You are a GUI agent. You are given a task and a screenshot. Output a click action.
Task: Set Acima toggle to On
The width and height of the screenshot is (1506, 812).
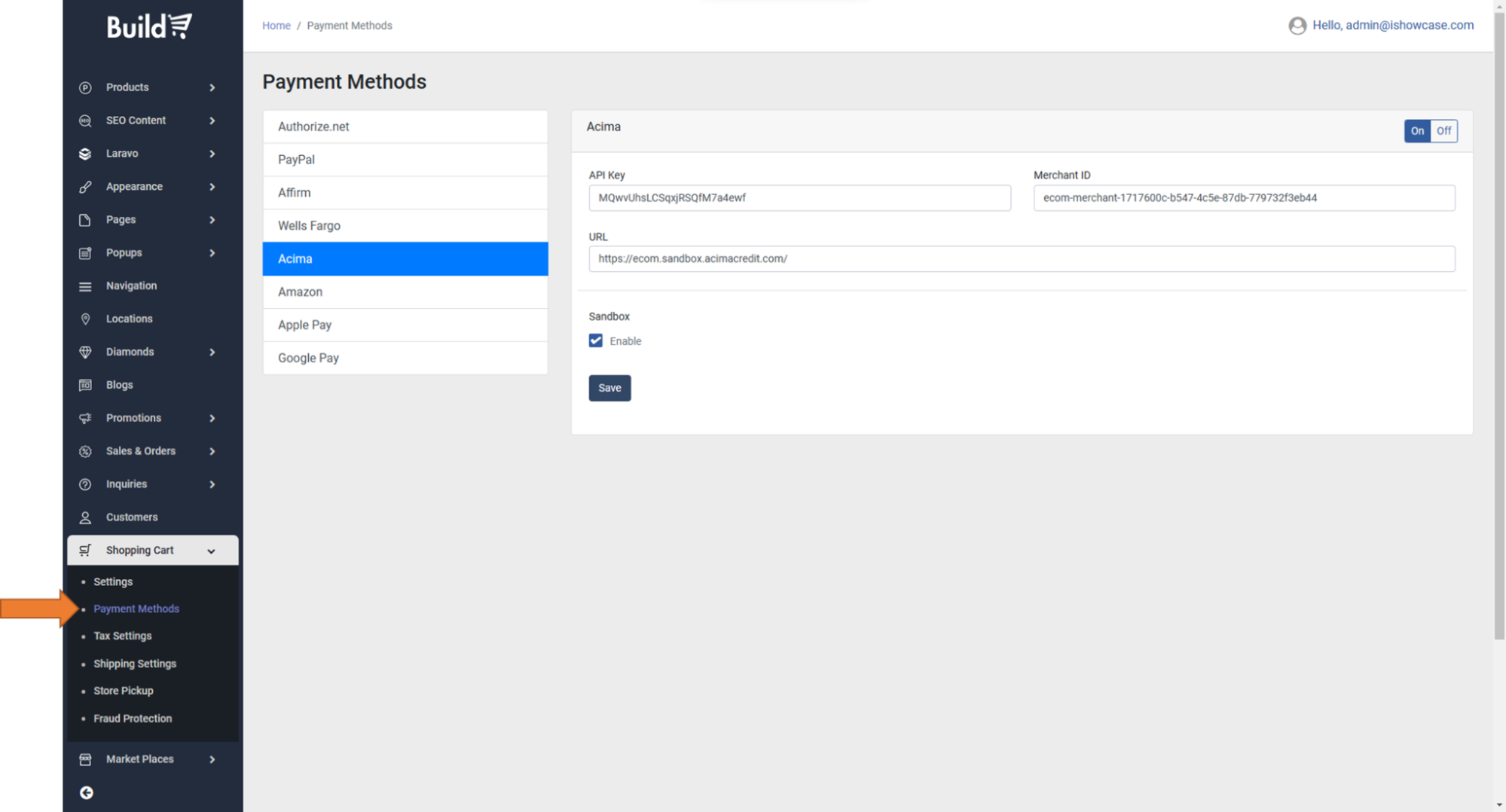(x=1417, y=131)
